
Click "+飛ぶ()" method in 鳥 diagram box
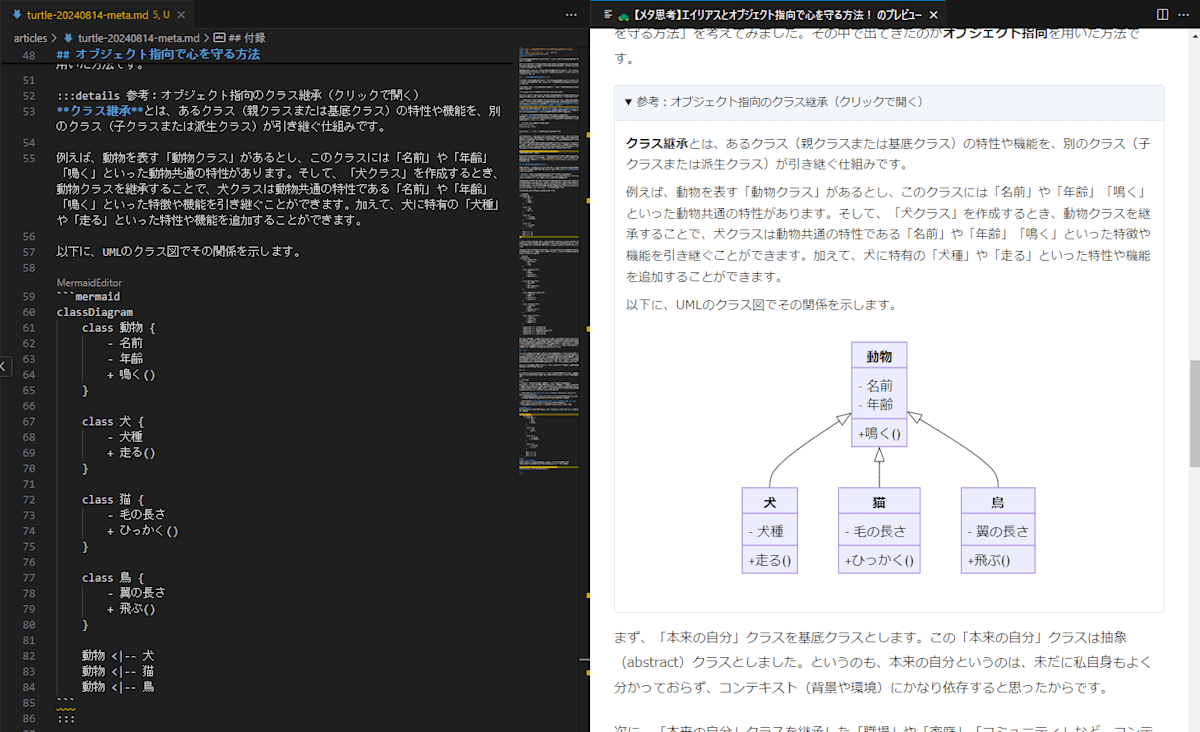tap(987, 562)
